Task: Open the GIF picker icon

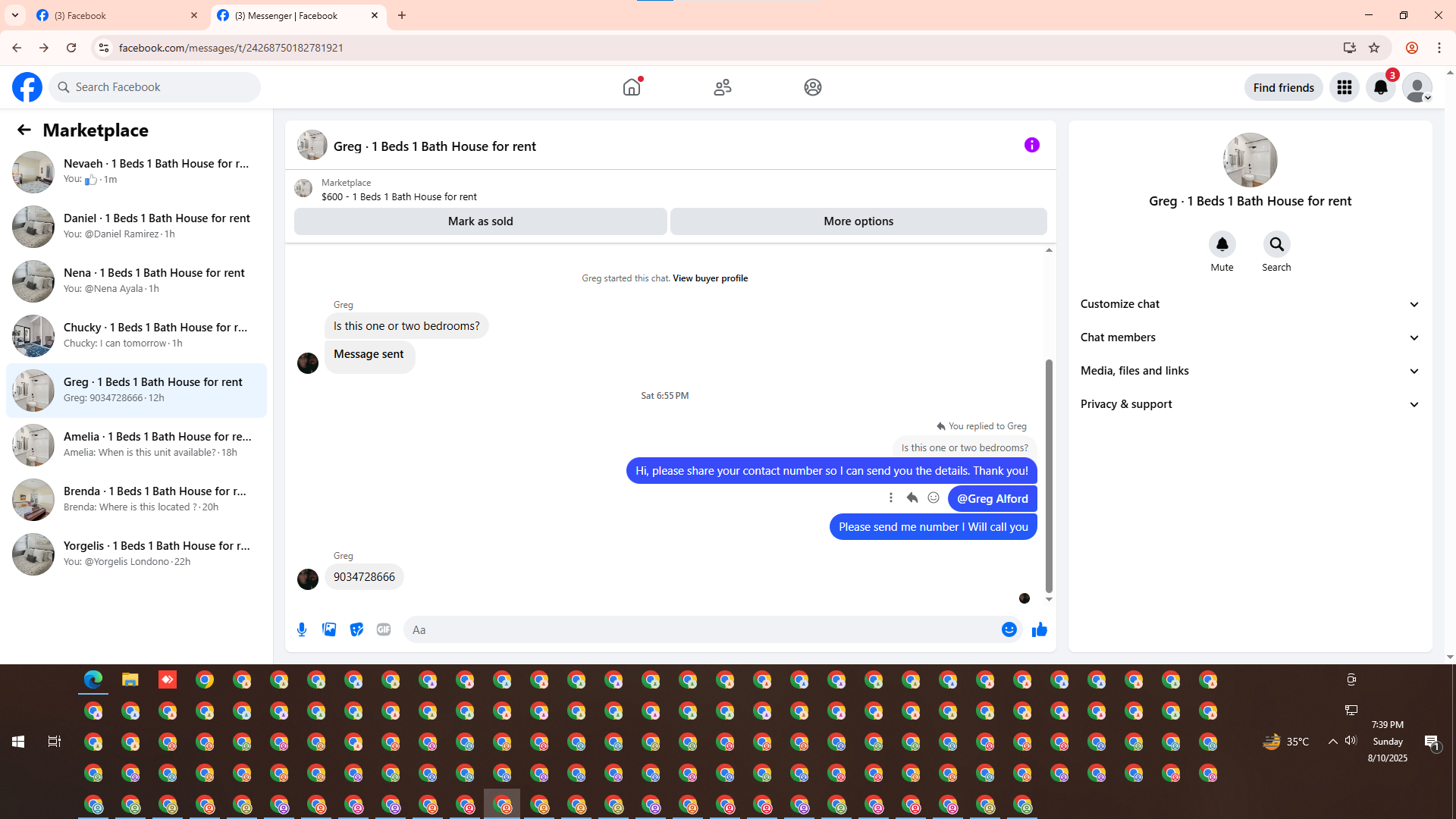Action: (384, 629)
